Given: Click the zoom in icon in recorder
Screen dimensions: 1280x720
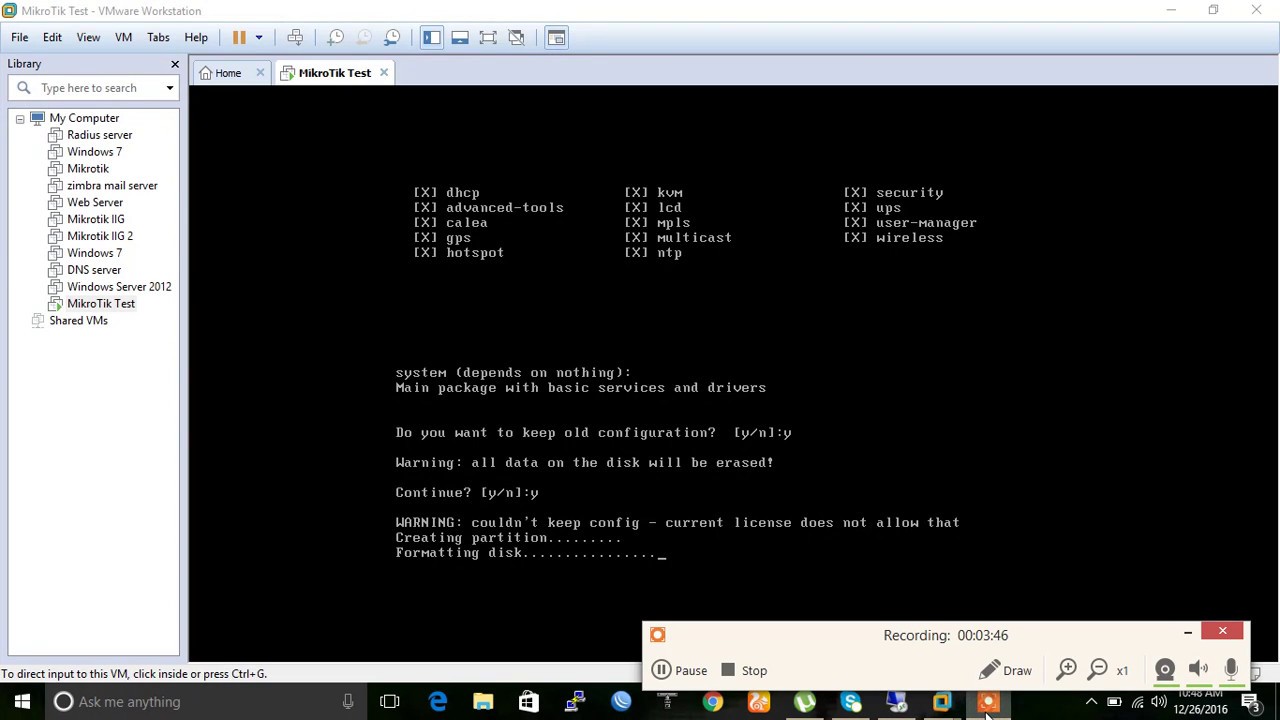Looking at the screenshot, I should (1067, 670).
